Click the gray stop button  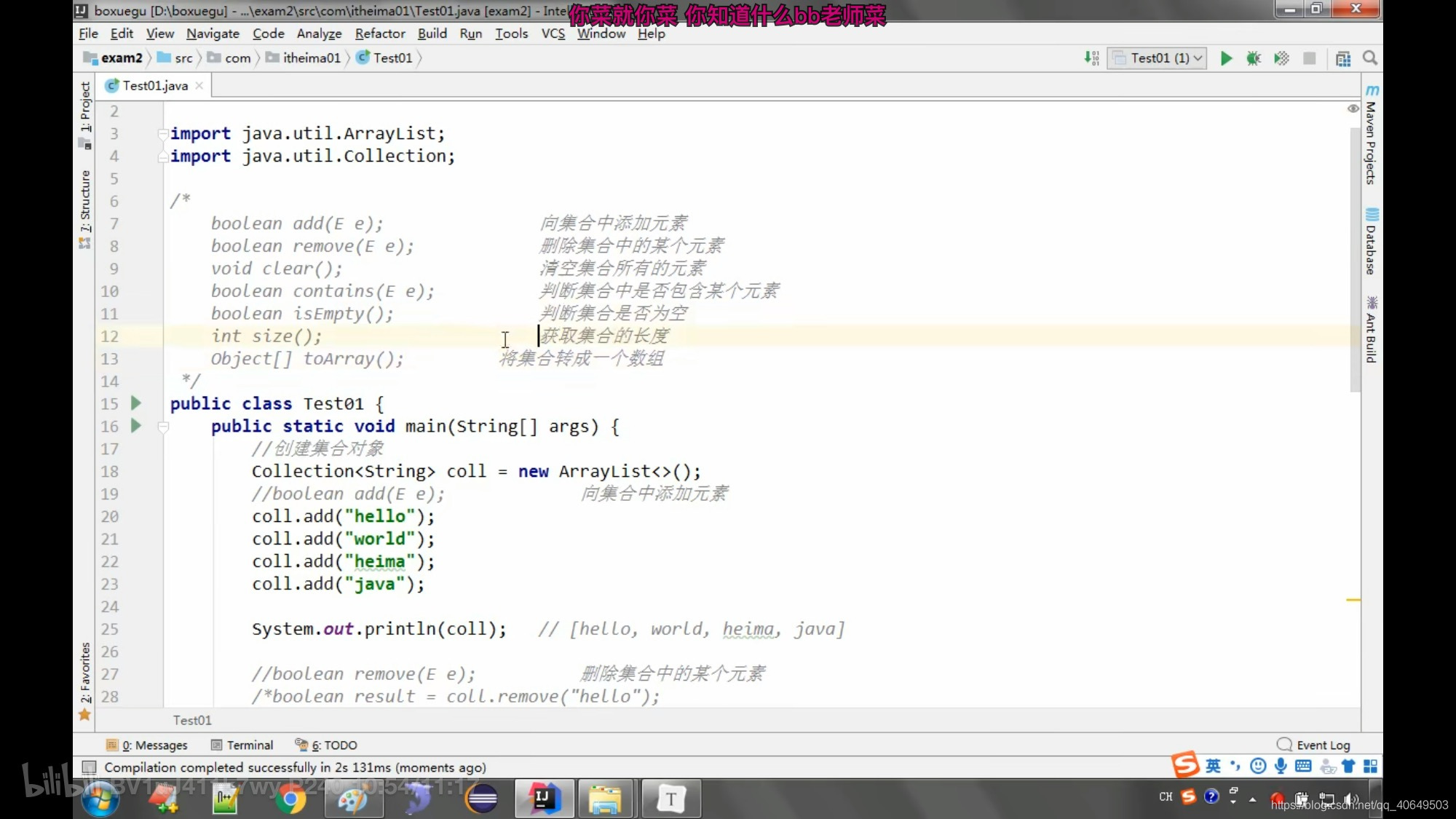click(x=1310, y=58)
